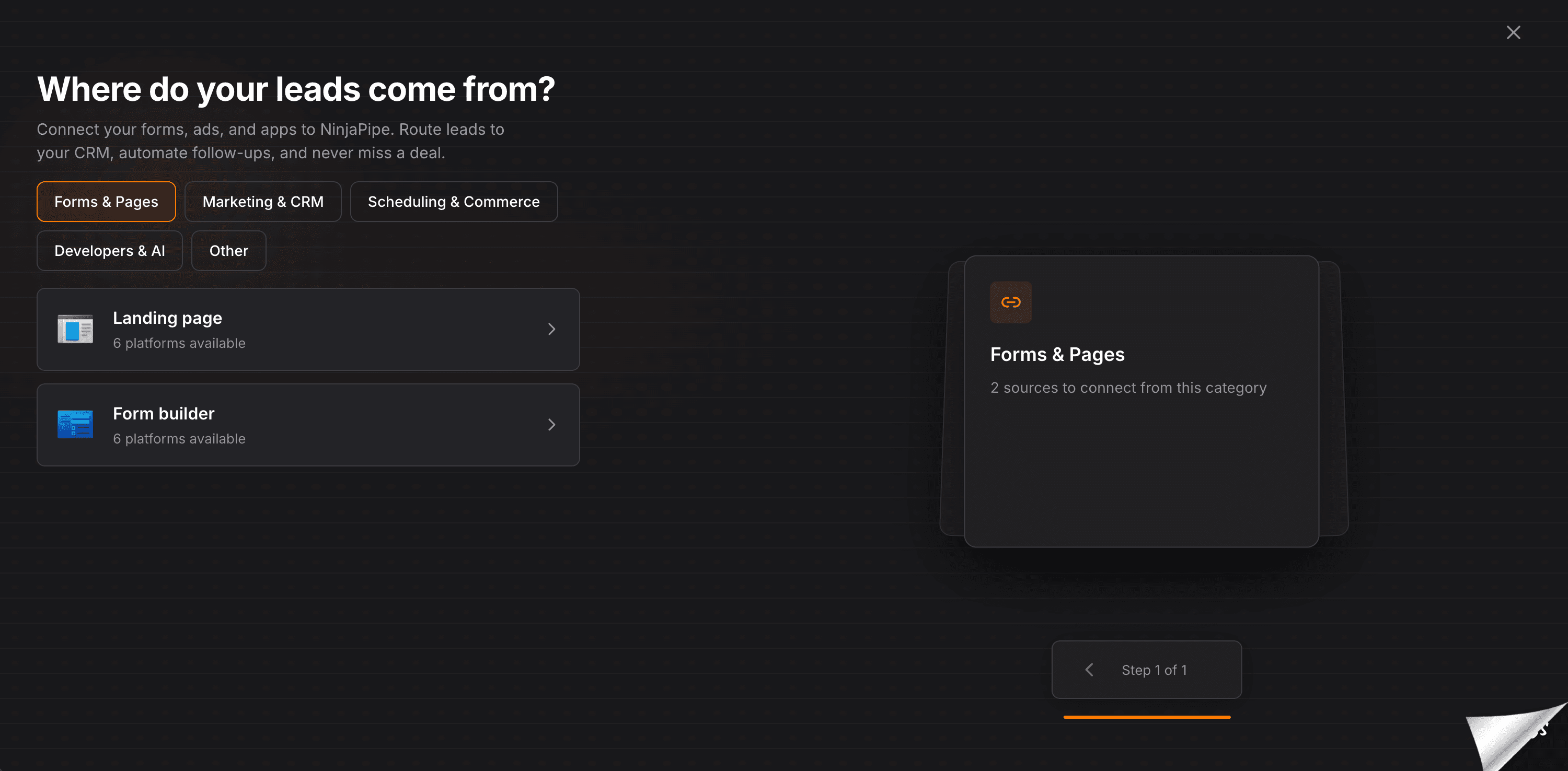The height and width of the screenshot is (771, 1568).
Task: Switch to the Marketing & CRM category
Action: click(263, 202)
